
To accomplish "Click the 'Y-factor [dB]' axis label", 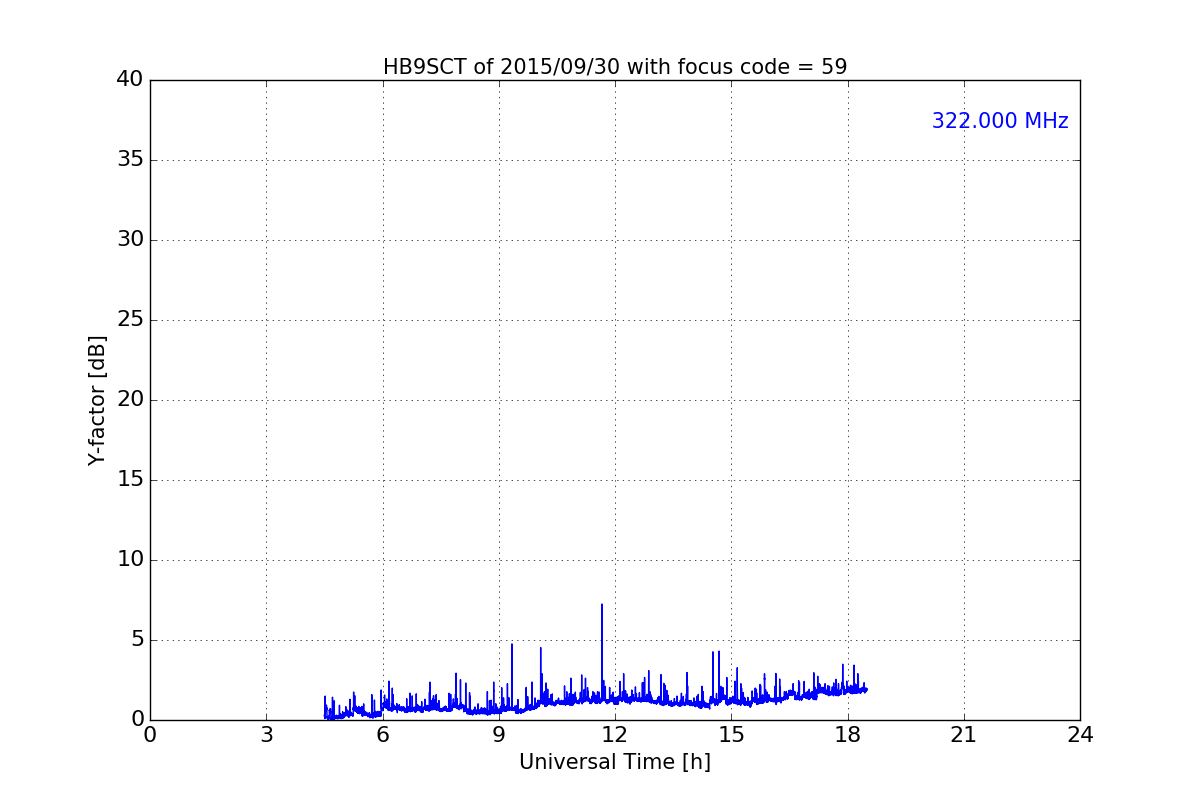I will [97, 400].
